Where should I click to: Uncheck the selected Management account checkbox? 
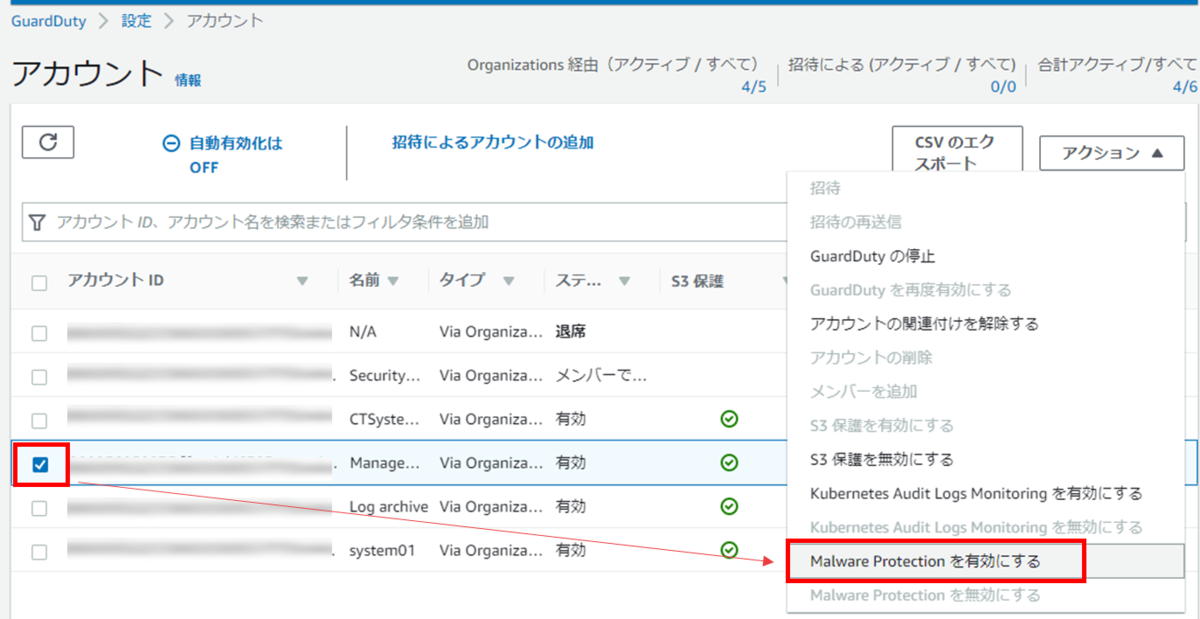click(x=40, y=464)
